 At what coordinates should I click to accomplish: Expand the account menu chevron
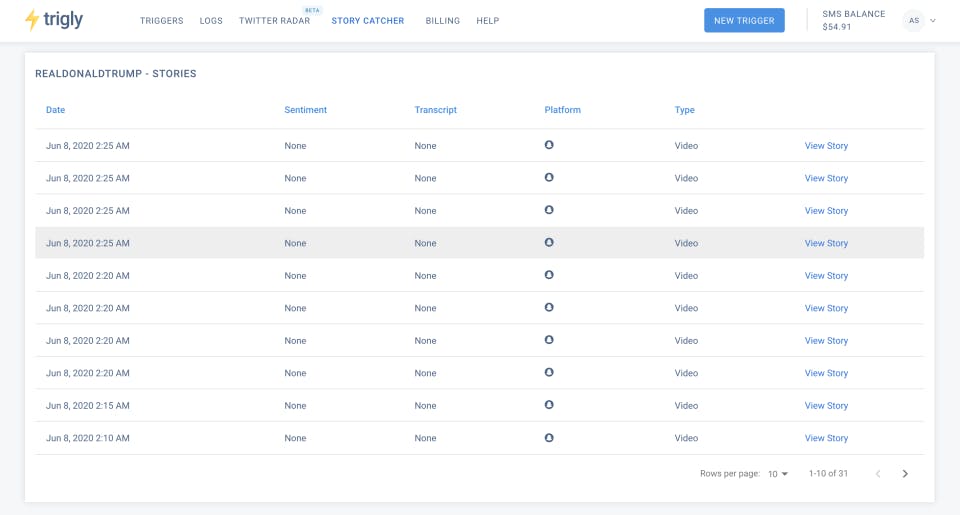933,20
